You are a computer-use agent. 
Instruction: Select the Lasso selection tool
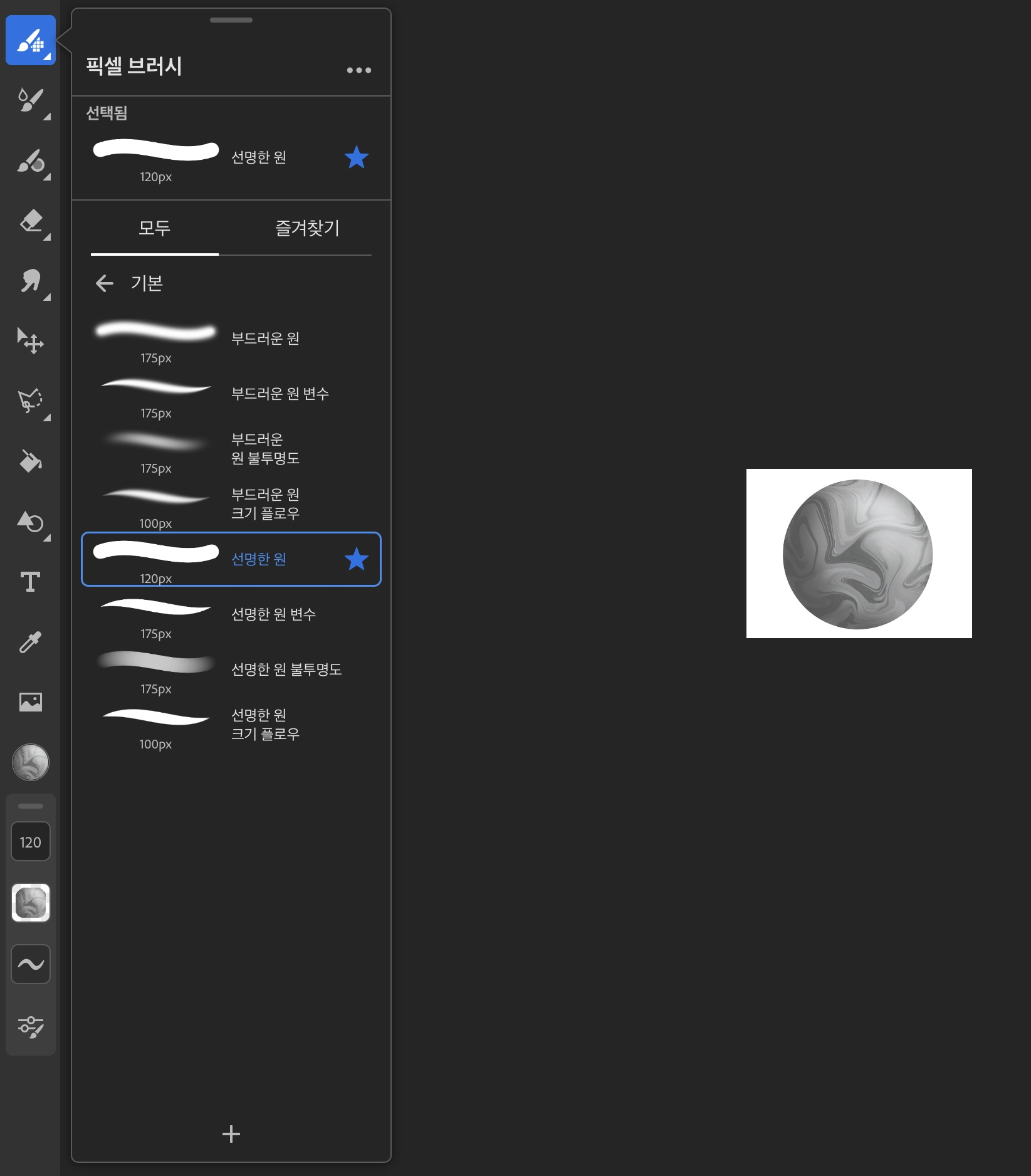tap(31, 401)
